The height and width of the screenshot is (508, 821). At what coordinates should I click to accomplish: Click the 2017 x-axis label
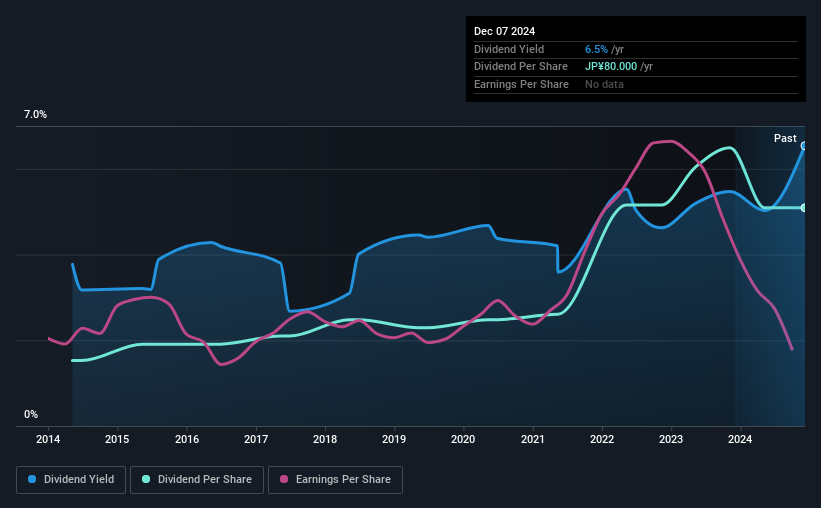[256, 439]
